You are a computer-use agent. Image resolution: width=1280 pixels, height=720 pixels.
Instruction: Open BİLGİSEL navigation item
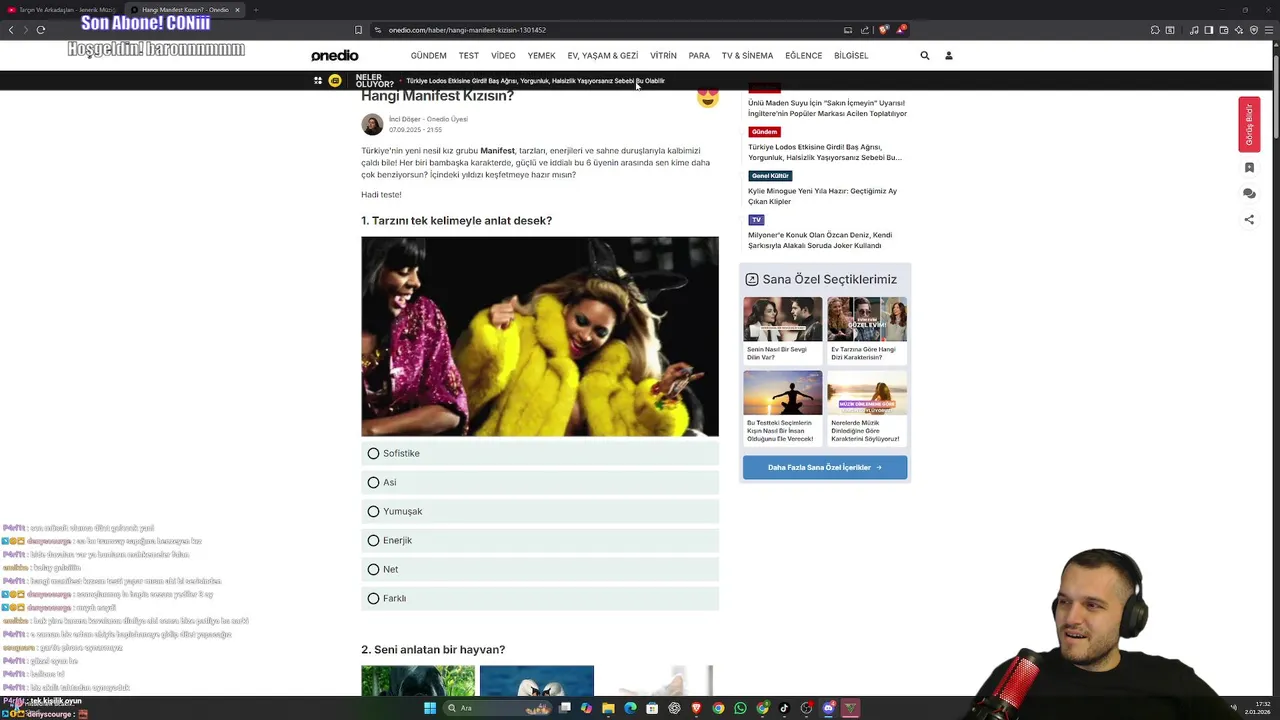851,56
